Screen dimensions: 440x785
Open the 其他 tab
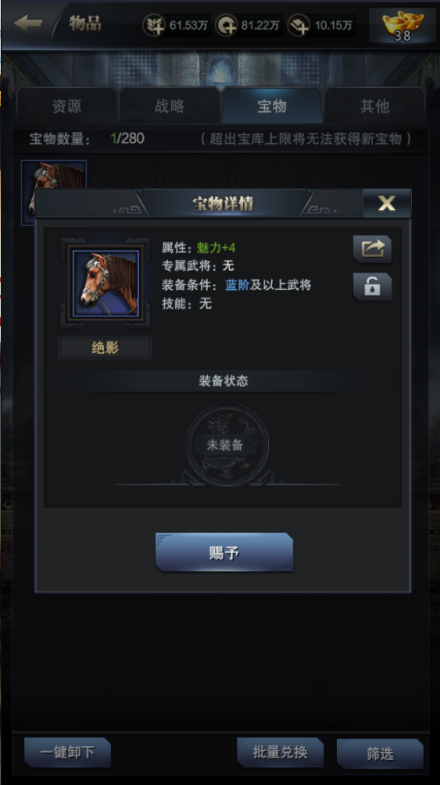pos(374,106)
